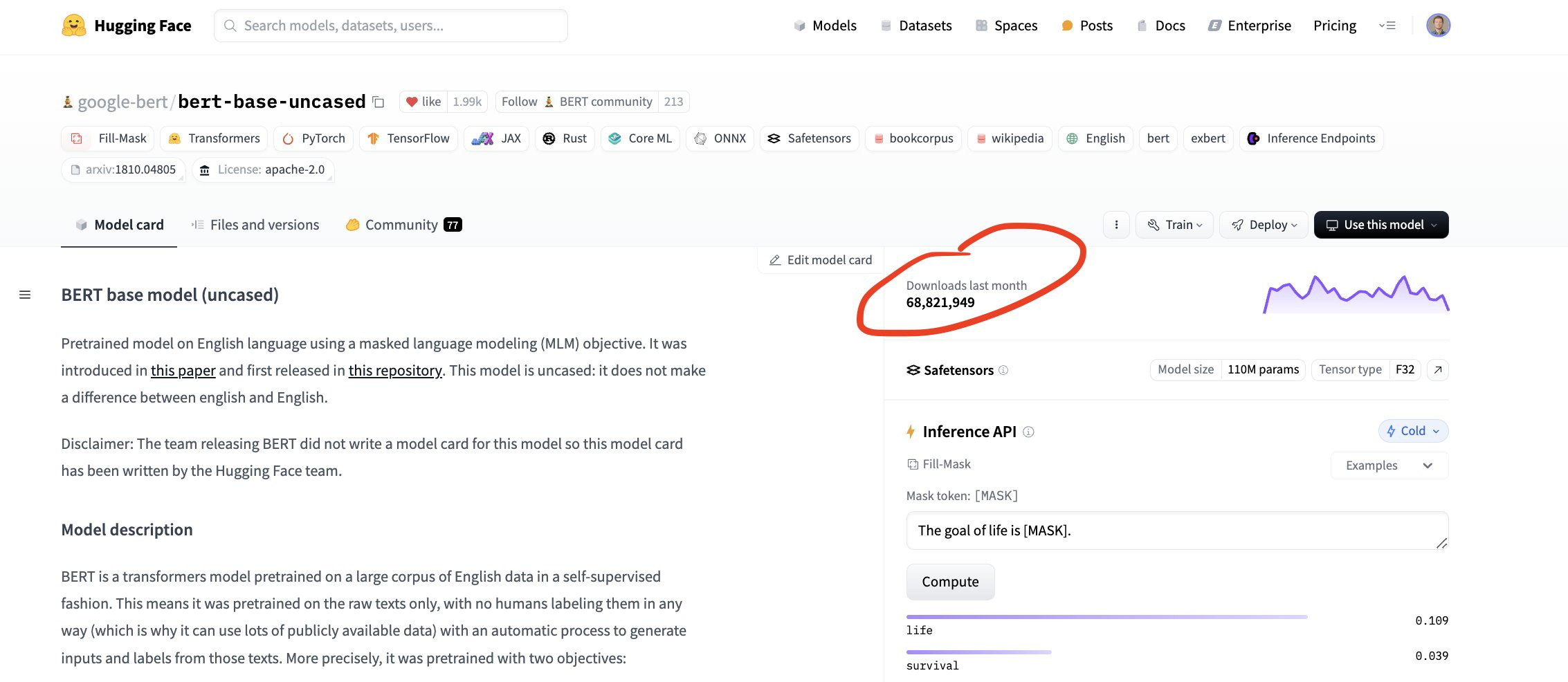Open the arxiv:1810.04805 tag
Image resolution: width=1568 pixels, height=682 pixels.
pos(123,169)
